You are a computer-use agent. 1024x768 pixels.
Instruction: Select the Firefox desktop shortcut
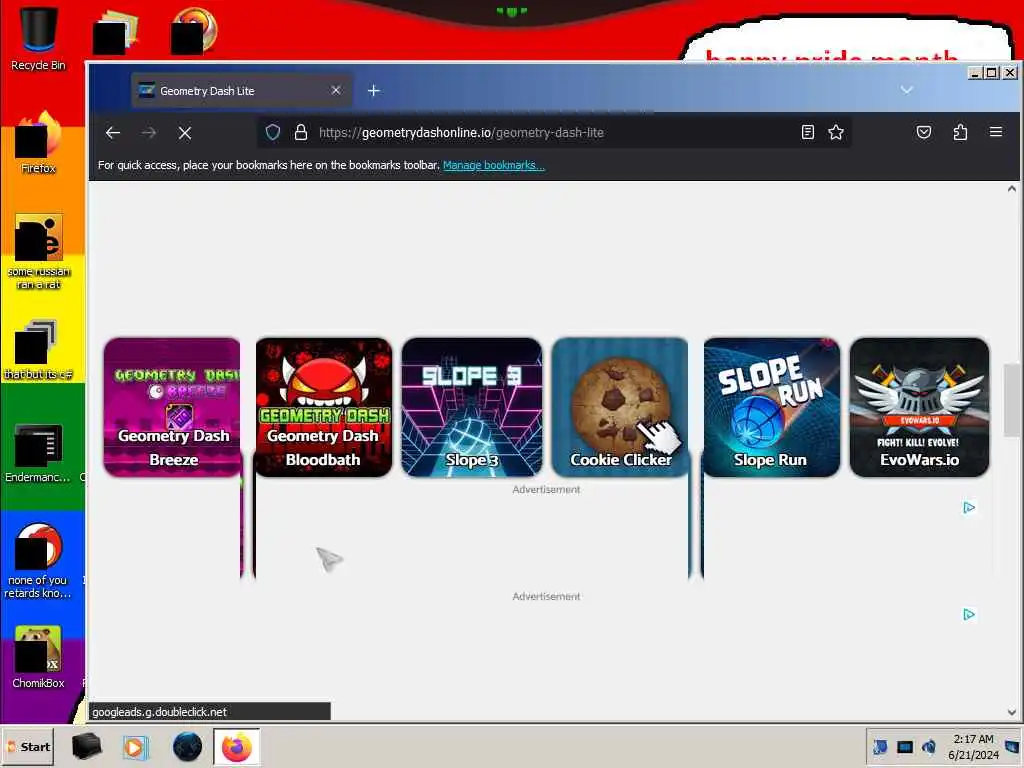pyautogui.click(x=38, y=143)
